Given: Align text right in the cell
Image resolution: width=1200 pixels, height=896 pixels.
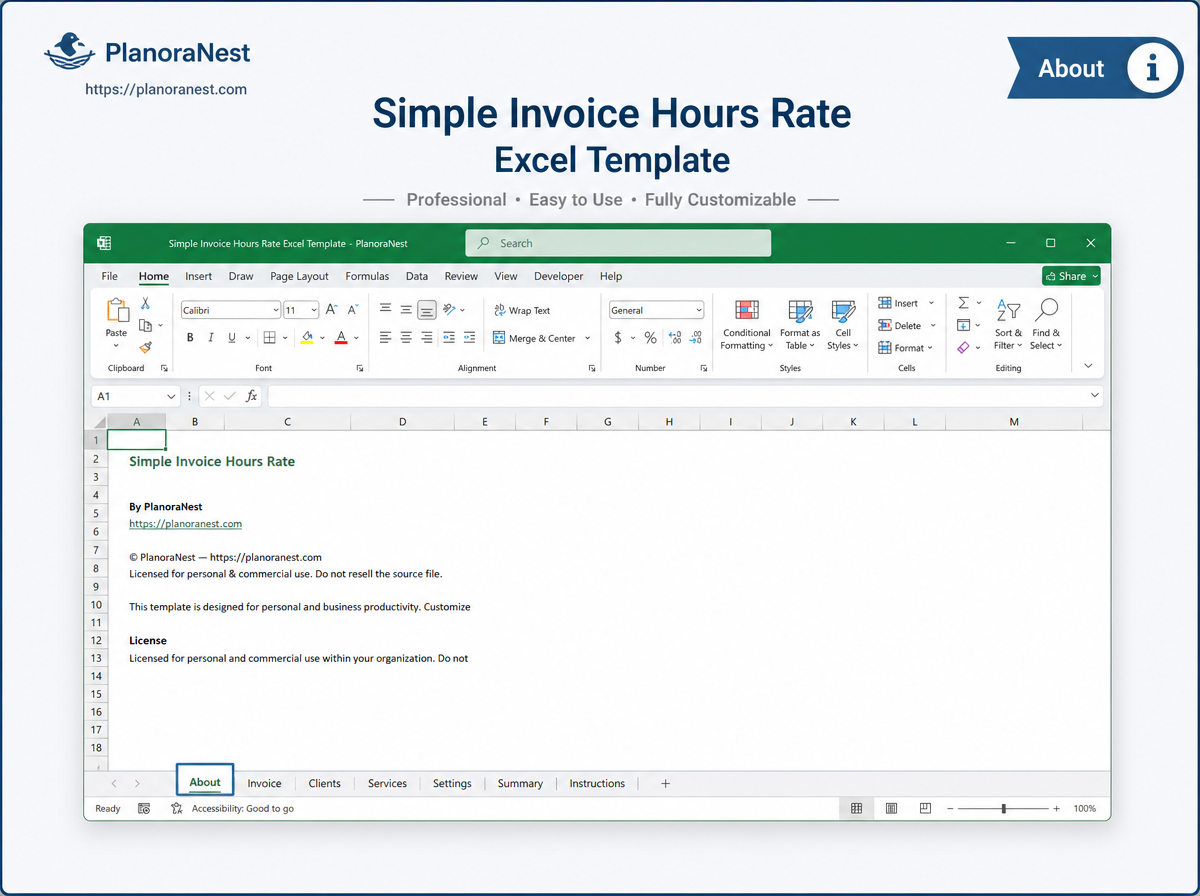Looking at the screenshot, I should pos(427,338).
